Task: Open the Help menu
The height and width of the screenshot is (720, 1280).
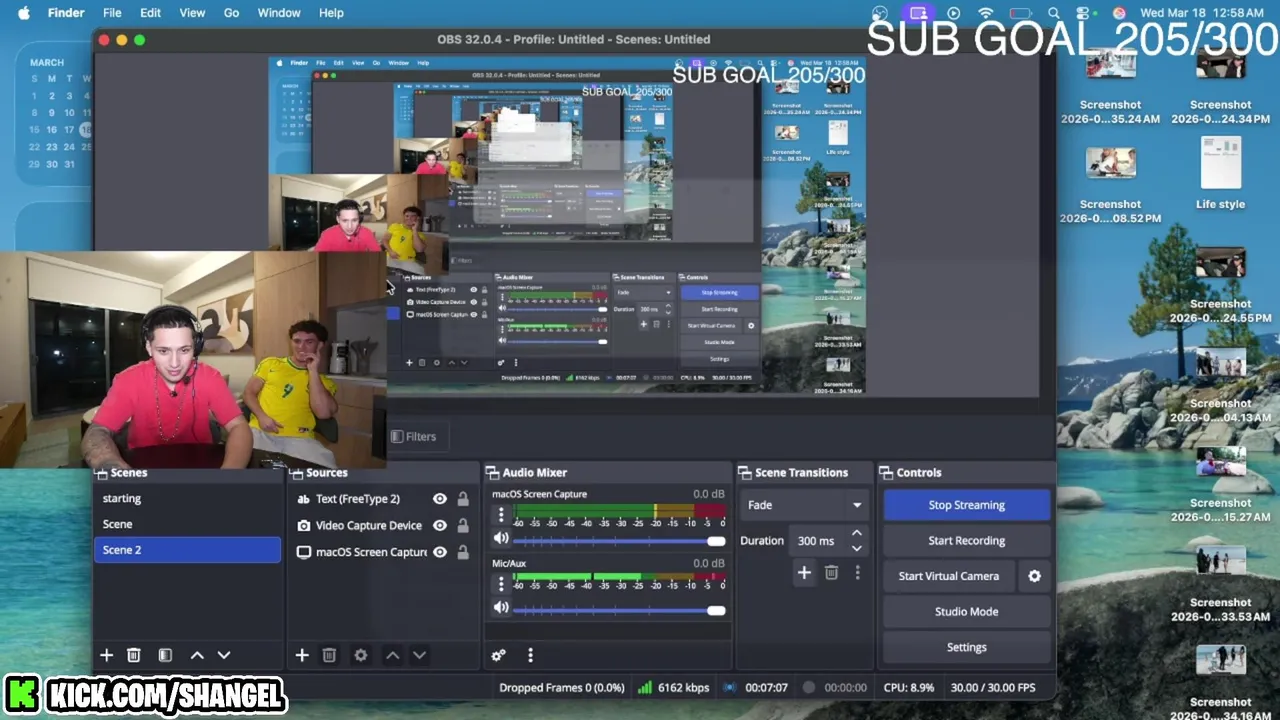Action: [x=331, y=13]
